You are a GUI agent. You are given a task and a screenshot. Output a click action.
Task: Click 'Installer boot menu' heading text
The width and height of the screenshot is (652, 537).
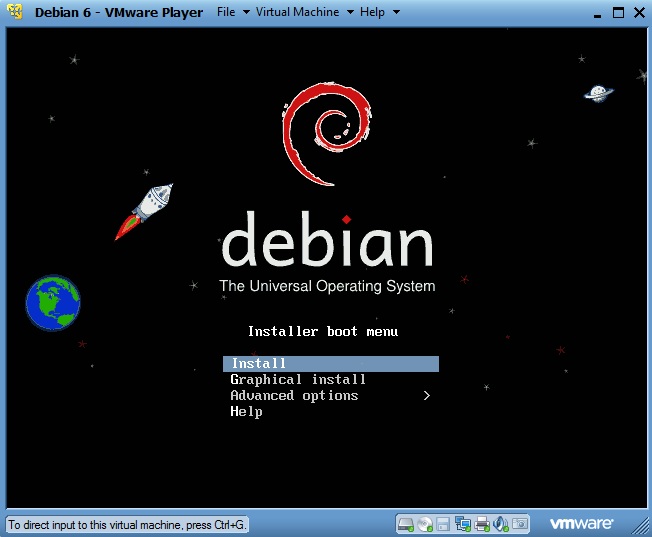tap(323, 332)
